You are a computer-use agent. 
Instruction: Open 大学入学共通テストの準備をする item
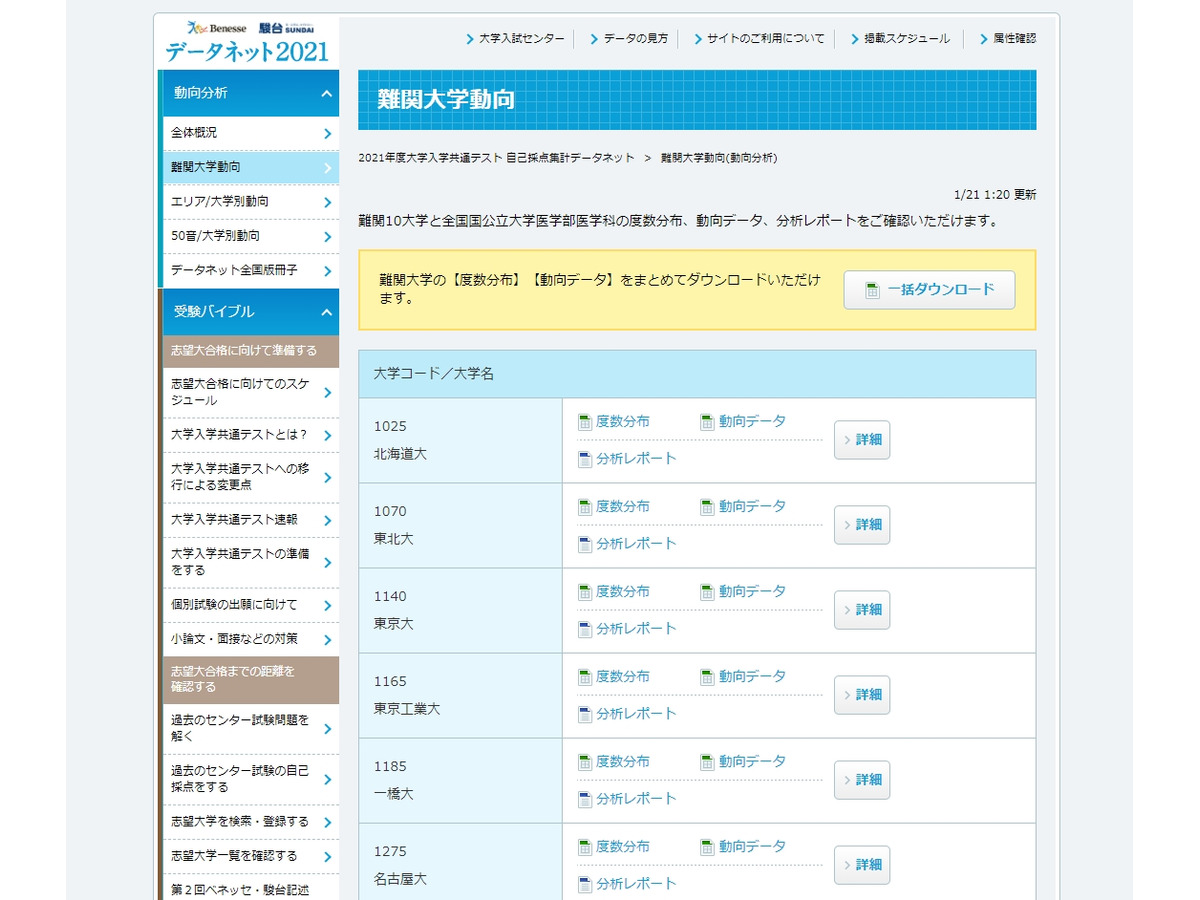click(x=251, y=562)
